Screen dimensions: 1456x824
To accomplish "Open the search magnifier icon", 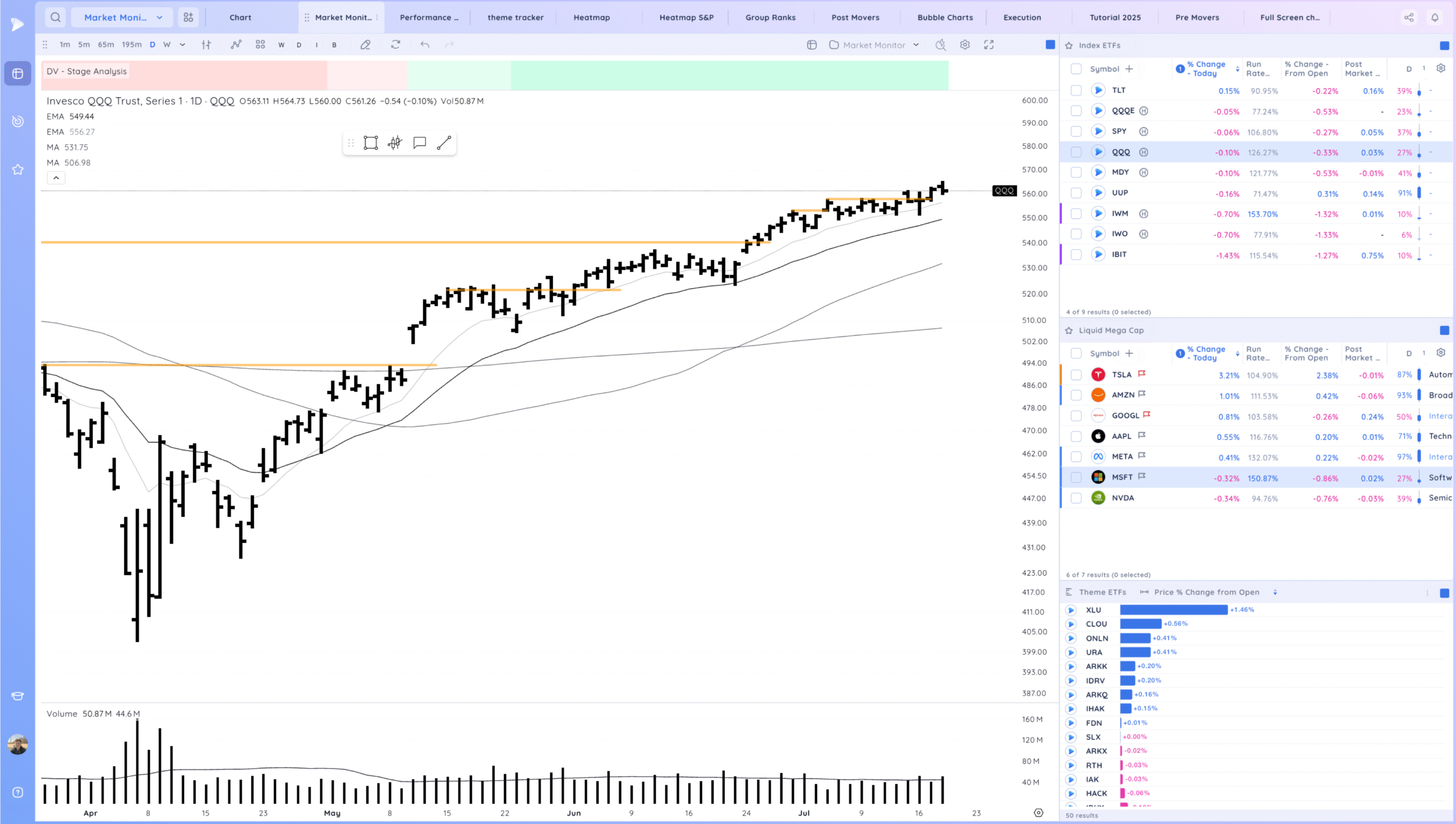I will [x=55, y=17].
